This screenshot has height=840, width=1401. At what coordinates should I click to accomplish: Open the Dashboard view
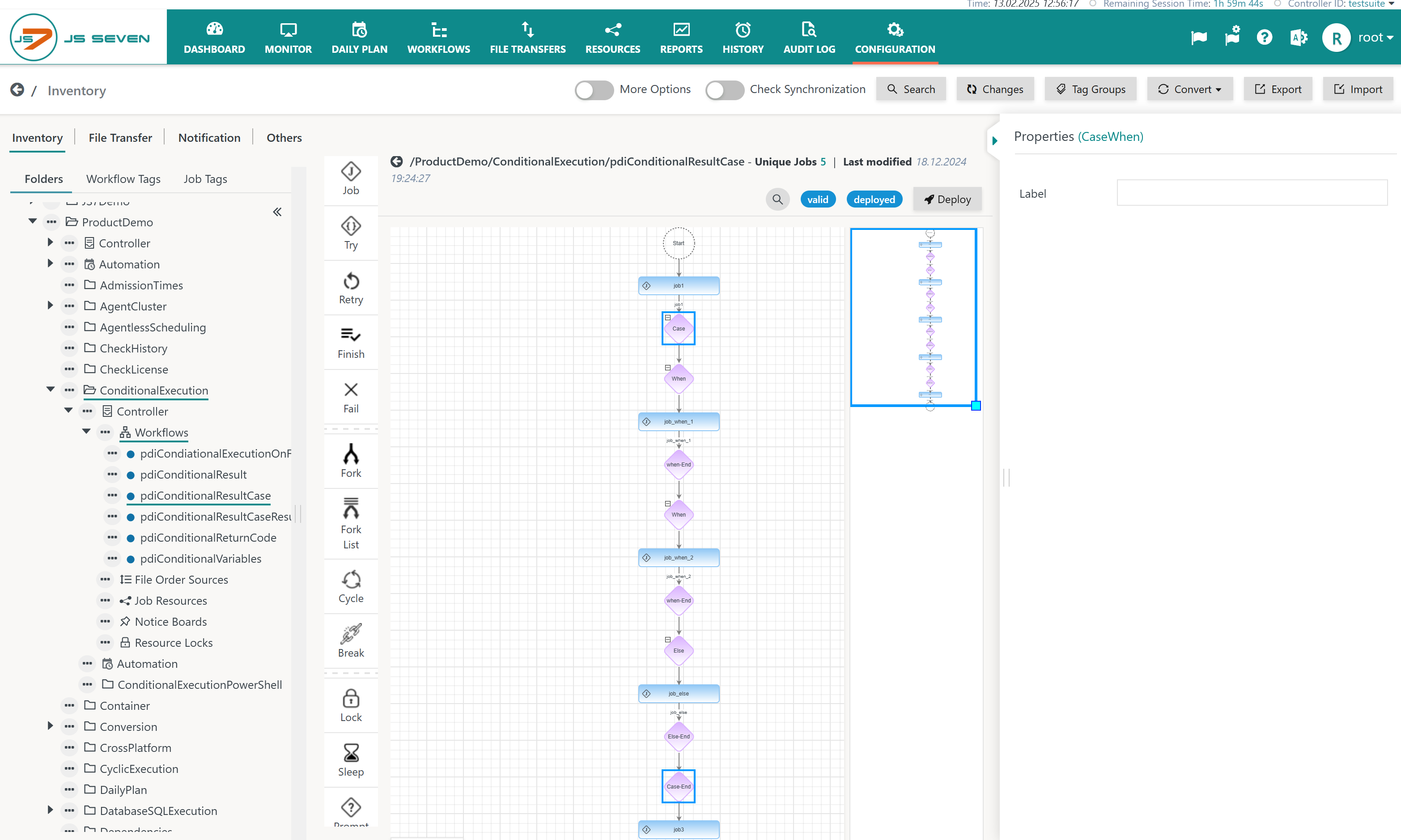pyautogui.click(x=214, y=38)
